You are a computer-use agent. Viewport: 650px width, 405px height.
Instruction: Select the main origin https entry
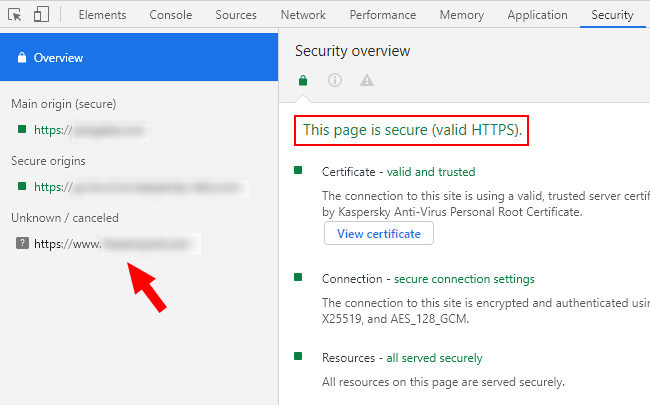click(x=91, y=130)
